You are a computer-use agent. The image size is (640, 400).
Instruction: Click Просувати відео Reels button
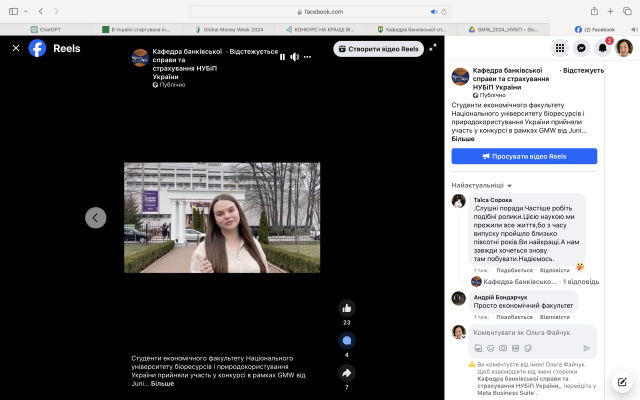point(524,156)
